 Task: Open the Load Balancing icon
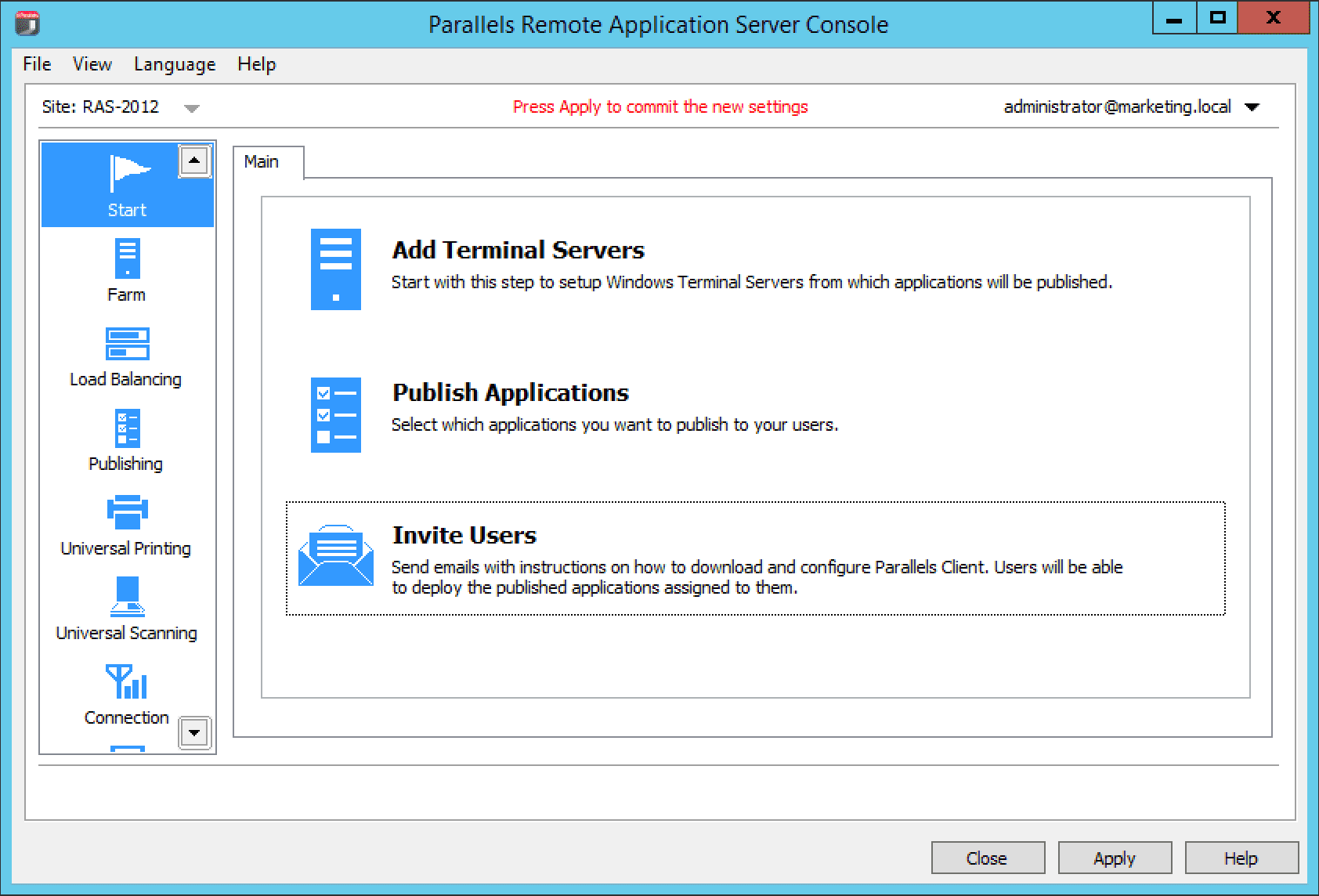128,344
